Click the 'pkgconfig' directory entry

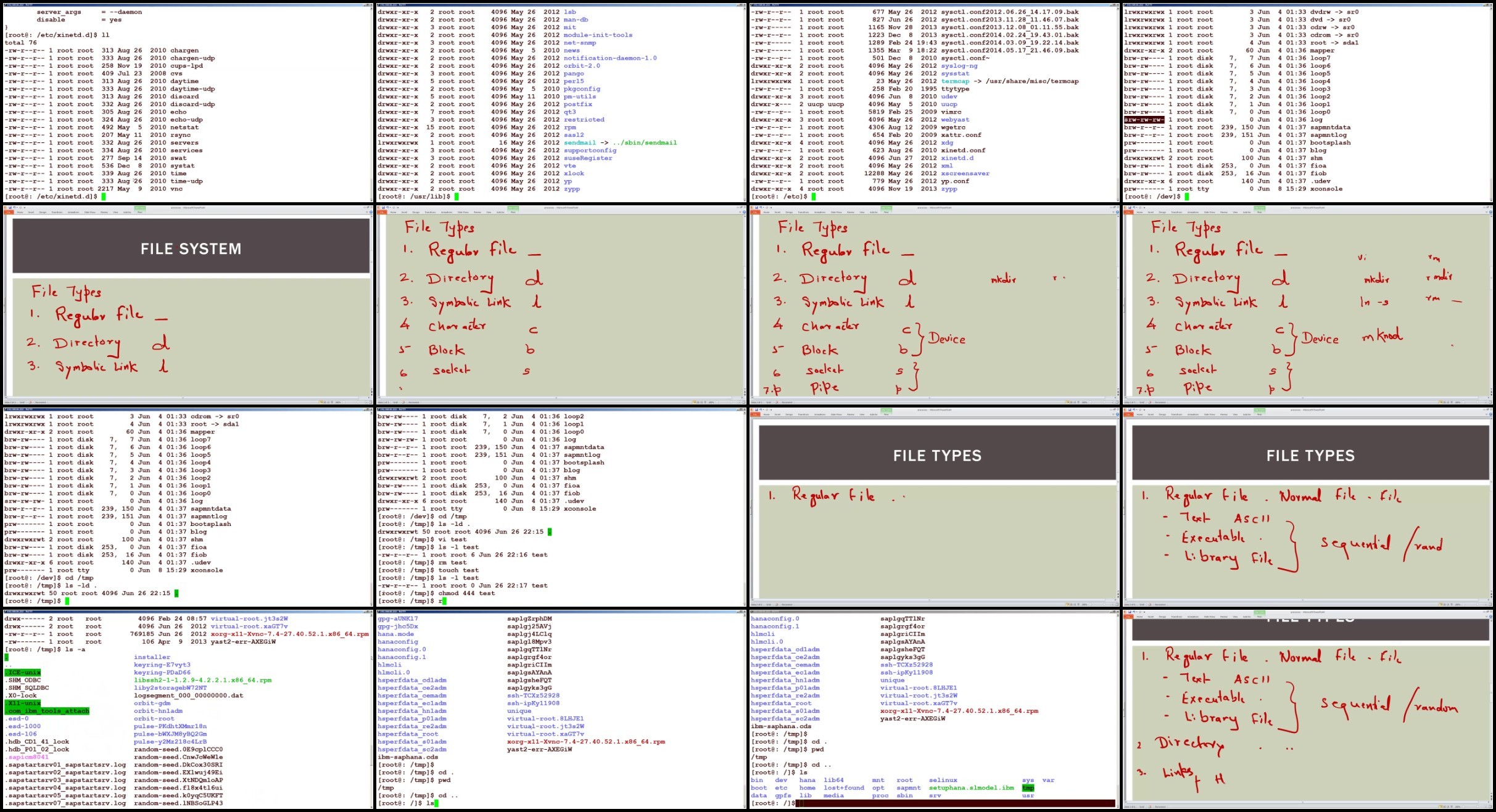click(x=582, y=89)
